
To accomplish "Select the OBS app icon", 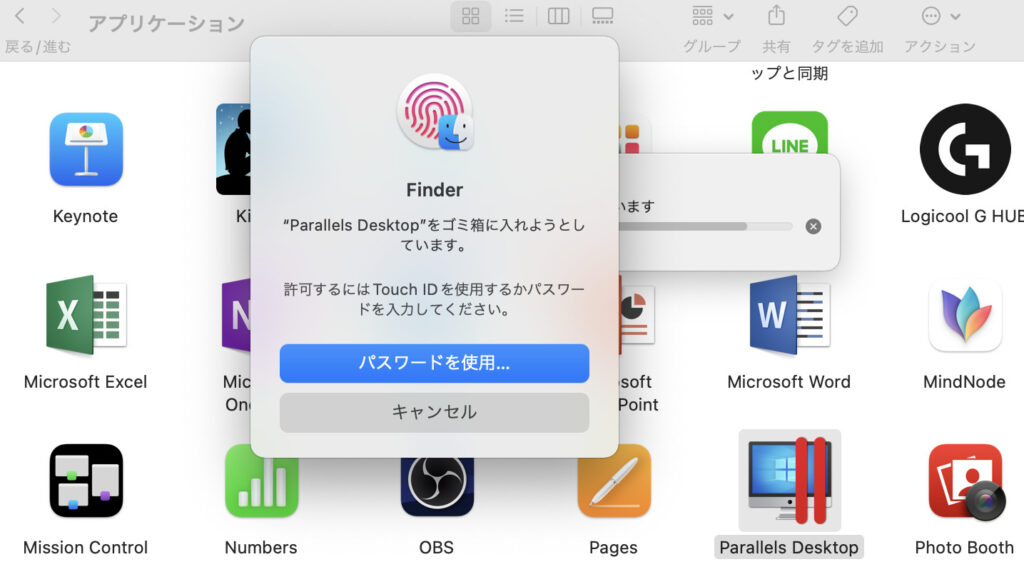I will pyautogui.click(x=437, y=487).
